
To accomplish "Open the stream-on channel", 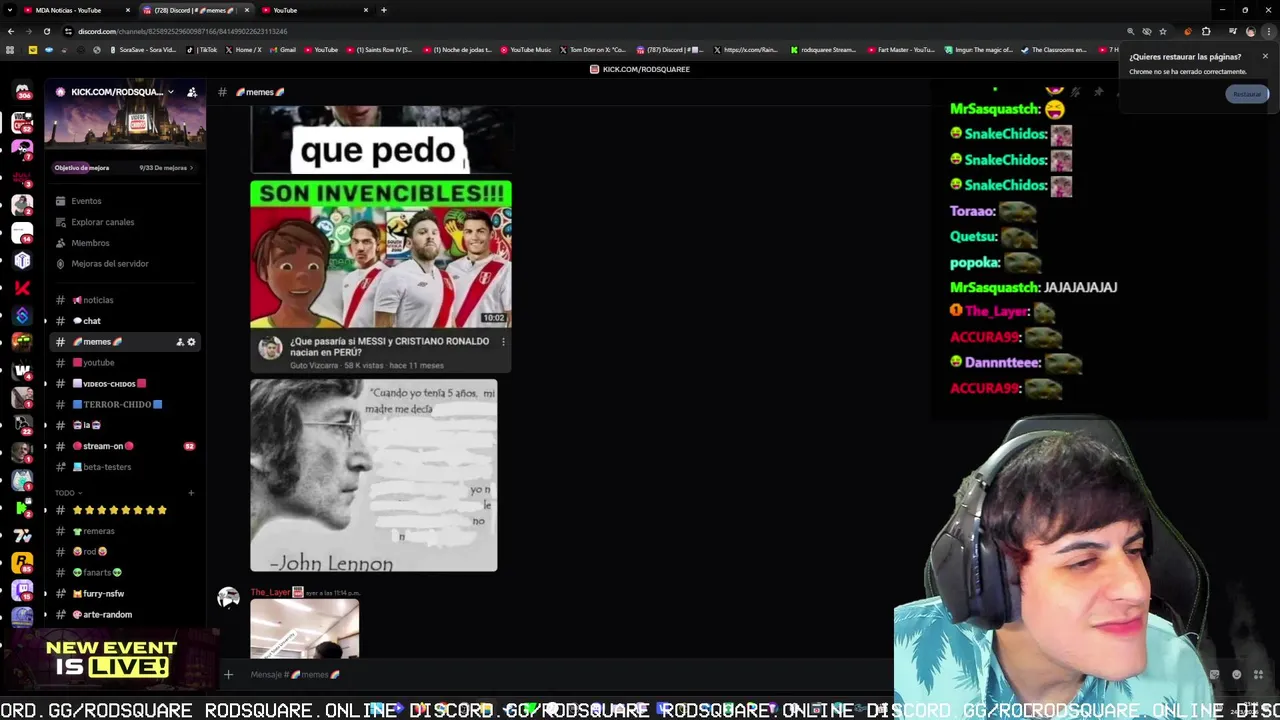I will (x=125, y=446).
